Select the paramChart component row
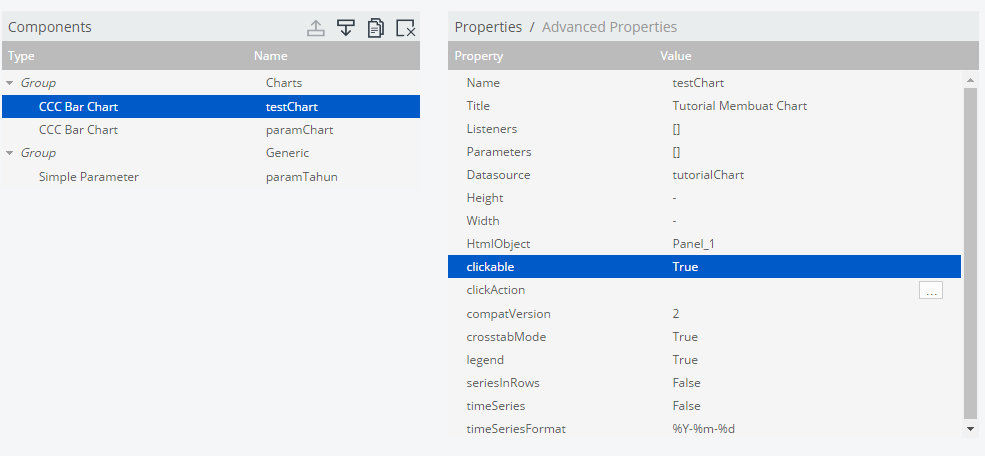 (x=211, y=130)
